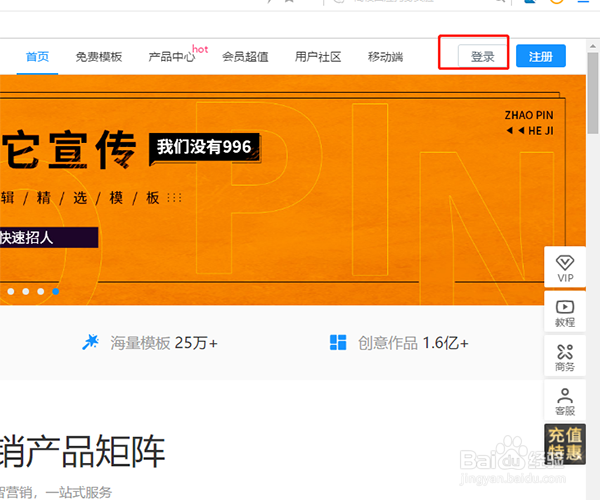The image size is (600, 500).
Task: Click the 创意作品 grid icon
Action: (x=338, y=342)
